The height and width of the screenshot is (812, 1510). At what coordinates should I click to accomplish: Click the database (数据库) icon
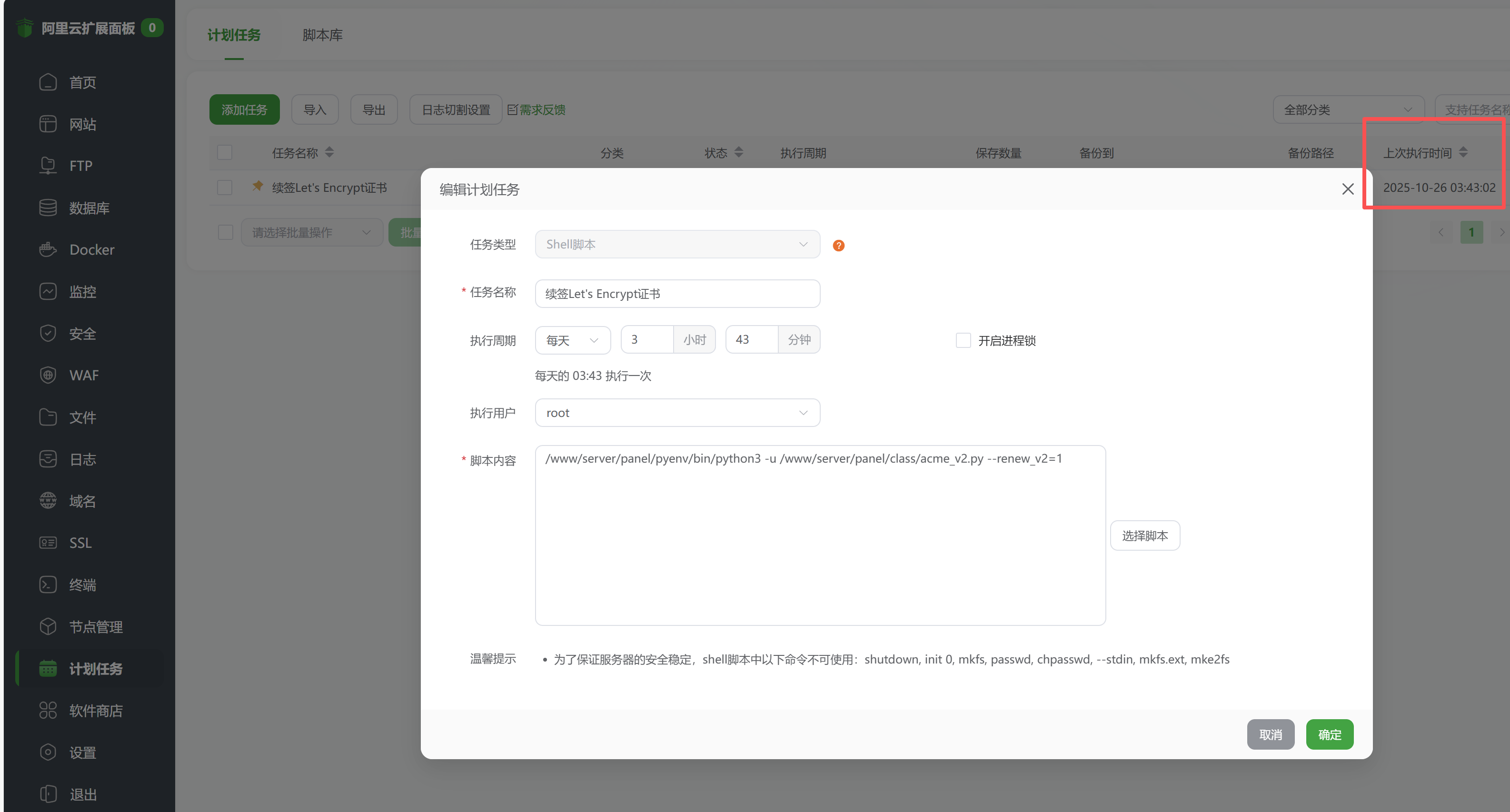click(x=48, y=208)
